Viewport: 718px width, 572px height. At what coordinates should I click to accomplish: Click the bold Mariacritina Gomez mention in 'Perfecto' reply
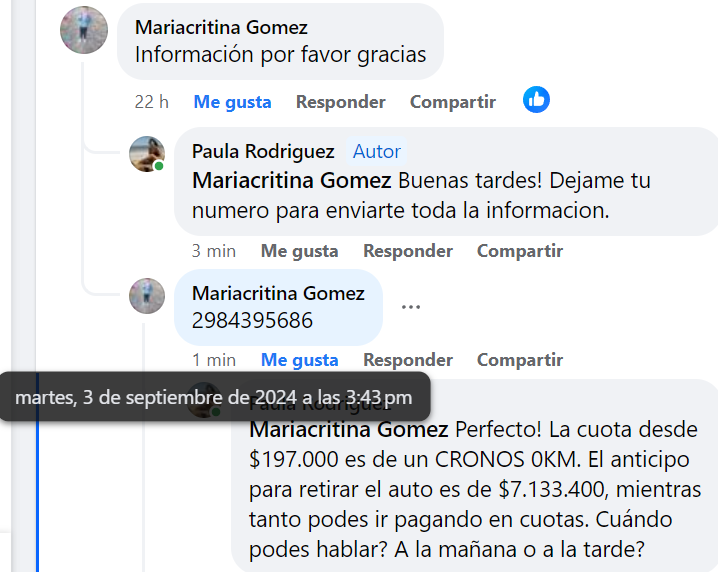(x=348, y=430)
